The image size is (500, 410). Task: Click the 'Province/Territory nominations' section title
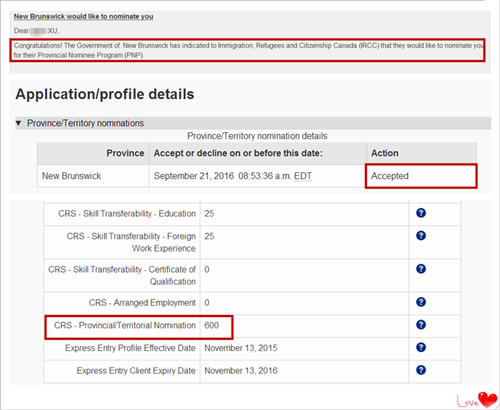click(85, 123)
